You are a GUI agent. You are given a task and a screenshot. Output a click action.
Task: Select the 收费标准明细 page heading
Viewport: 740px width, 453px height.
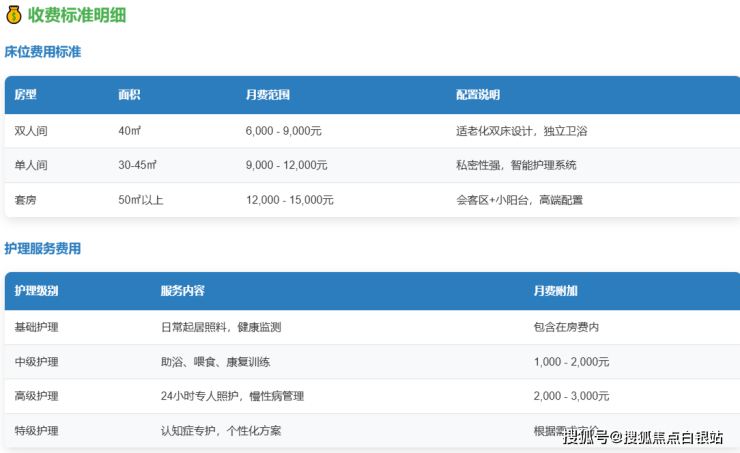tap(76, 16)
